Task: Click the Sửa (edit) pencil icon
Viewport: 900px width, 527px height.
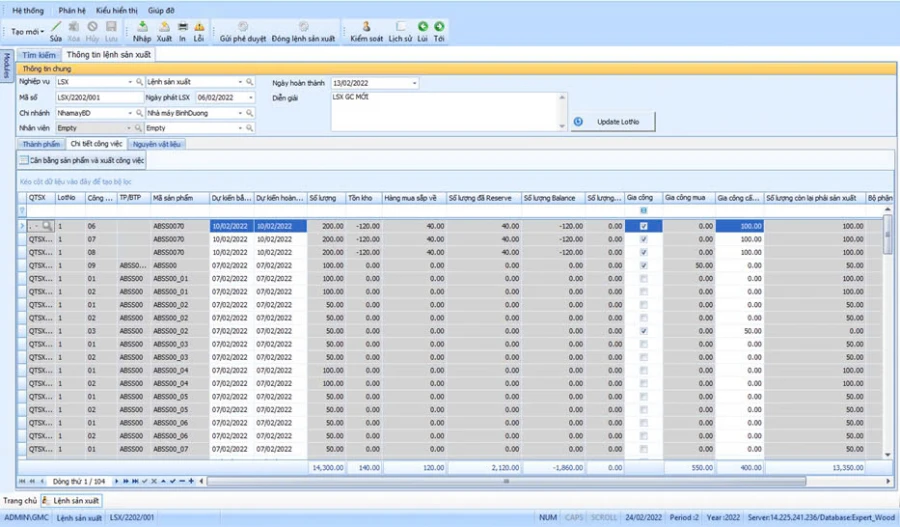Action: click(56, 27)
